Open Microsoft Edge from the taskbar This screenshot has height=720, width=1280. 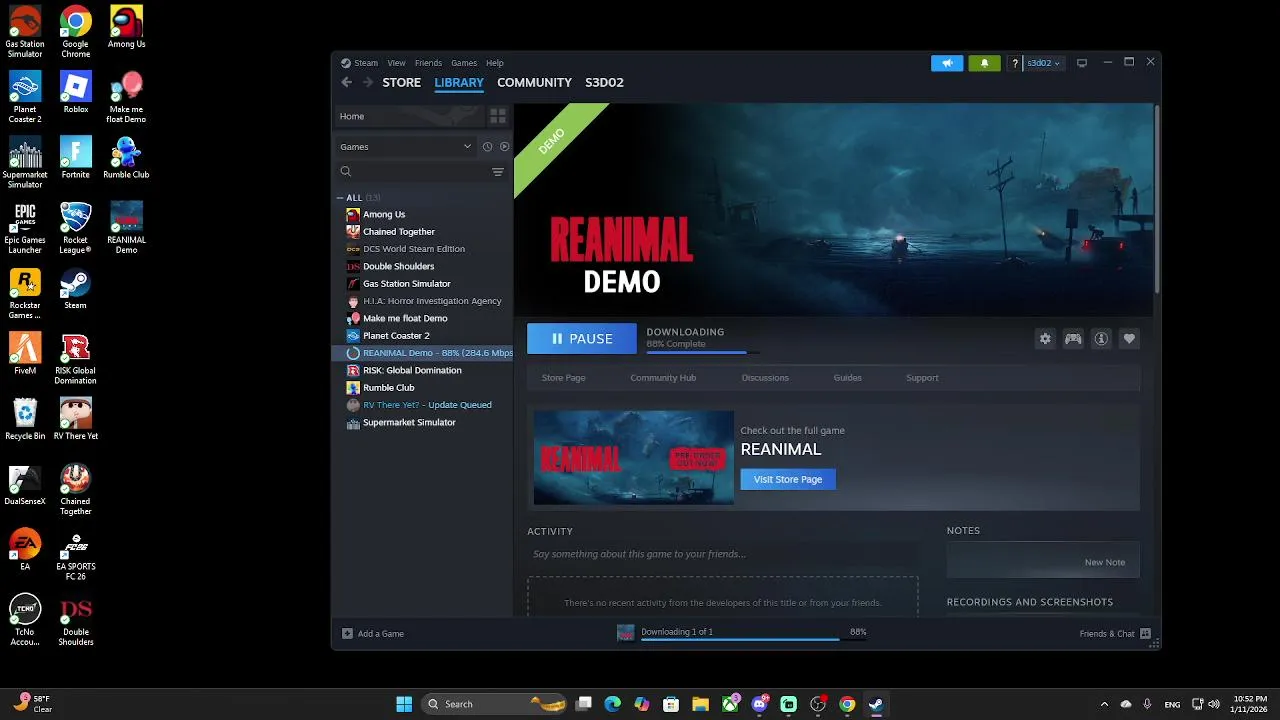tap(612, 704)
